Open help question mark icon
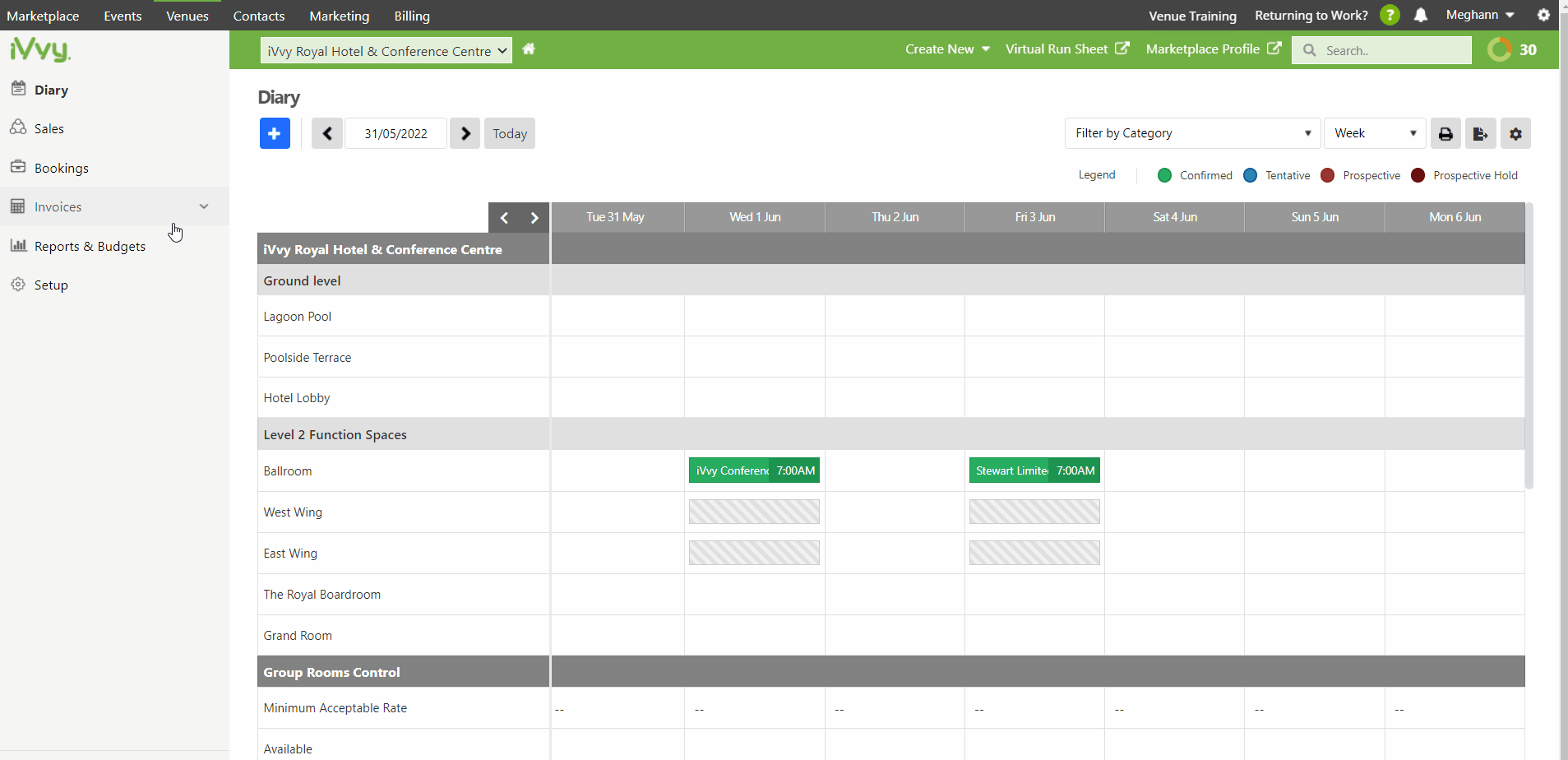The image size is (1568, 760). point(1390,15)
